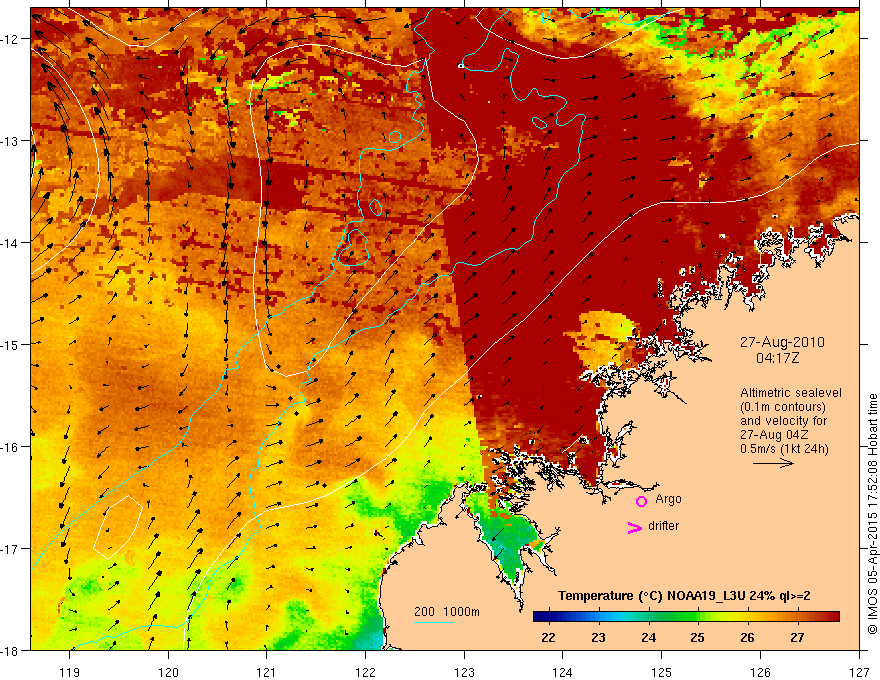Click the date label 27-Aug-2010
Image resolution: width=880 pixels, height=680 pixels.
782,342
